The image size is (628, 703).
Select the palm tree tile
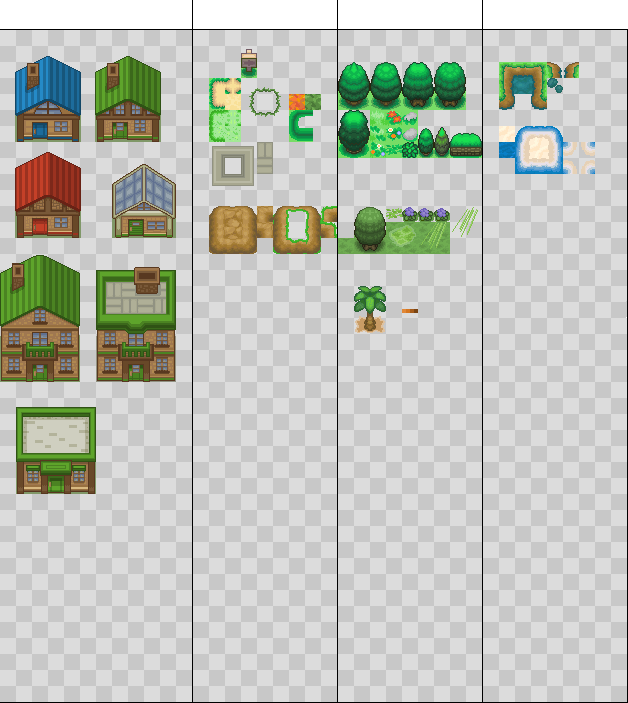[370, 309]
